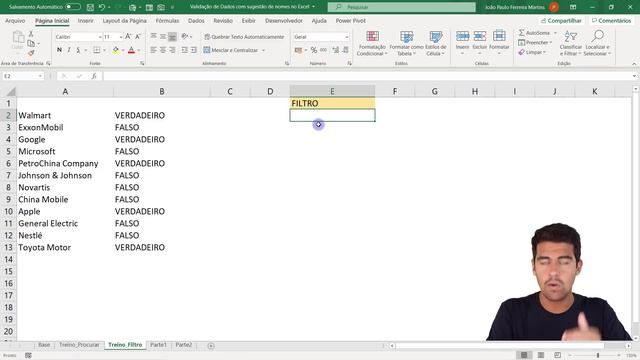
Task: Click the text Orientation icon
Action: (185, 37)
